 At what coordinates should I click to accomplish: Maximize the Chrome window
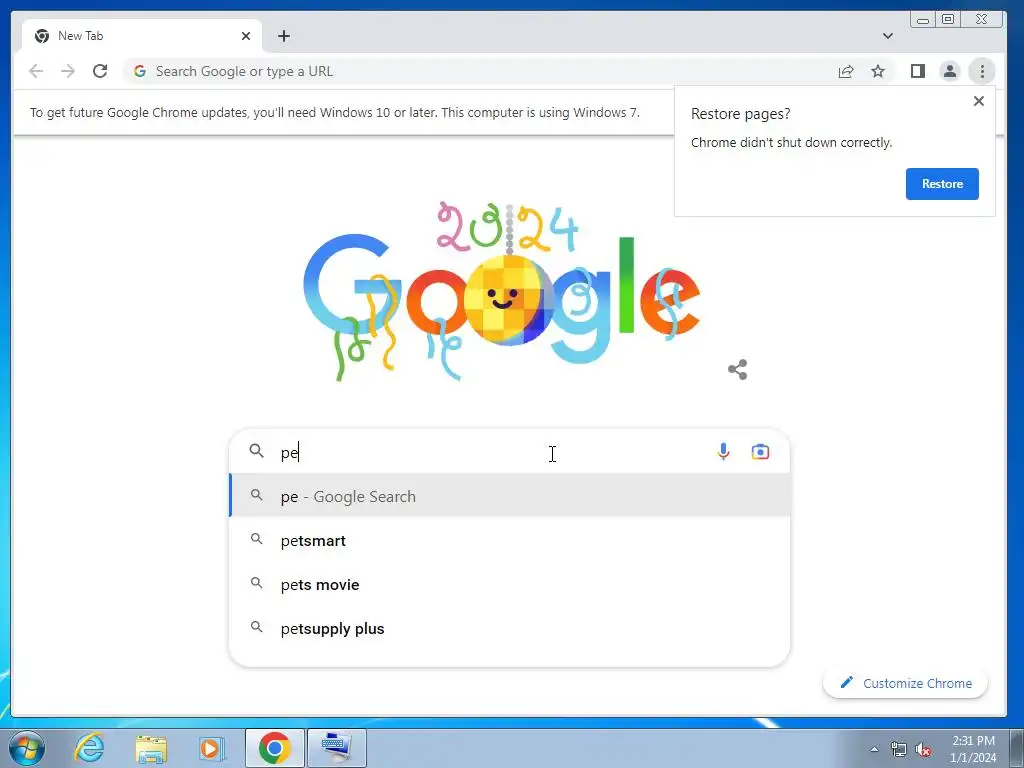(948, 20)
